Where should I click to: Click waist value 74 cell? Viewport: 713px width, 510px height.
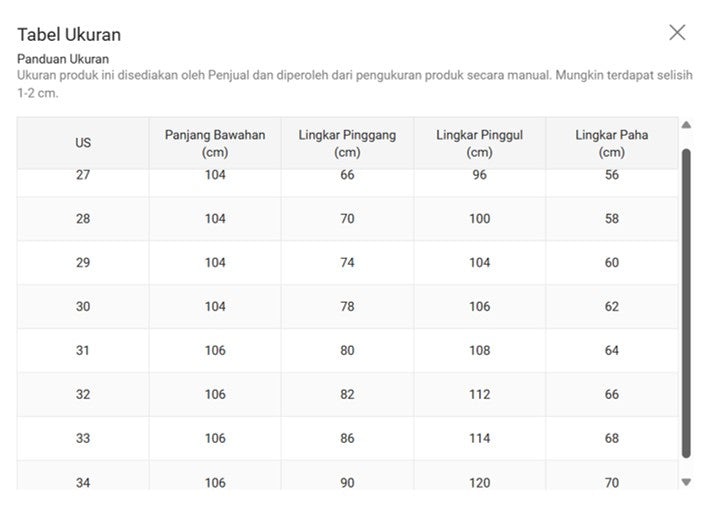347,263
